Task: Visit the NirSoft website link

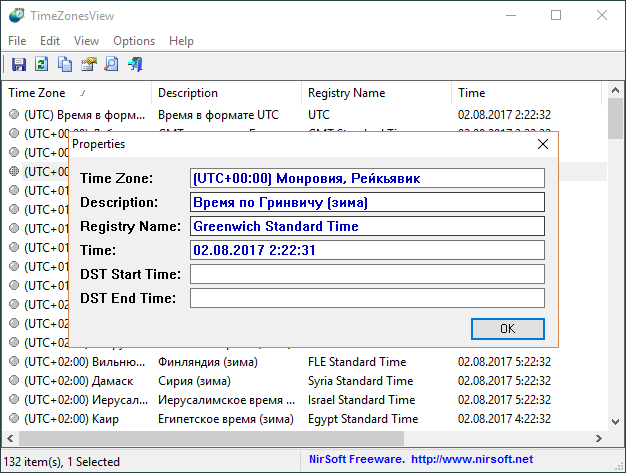Action: (x=472, y=459)
